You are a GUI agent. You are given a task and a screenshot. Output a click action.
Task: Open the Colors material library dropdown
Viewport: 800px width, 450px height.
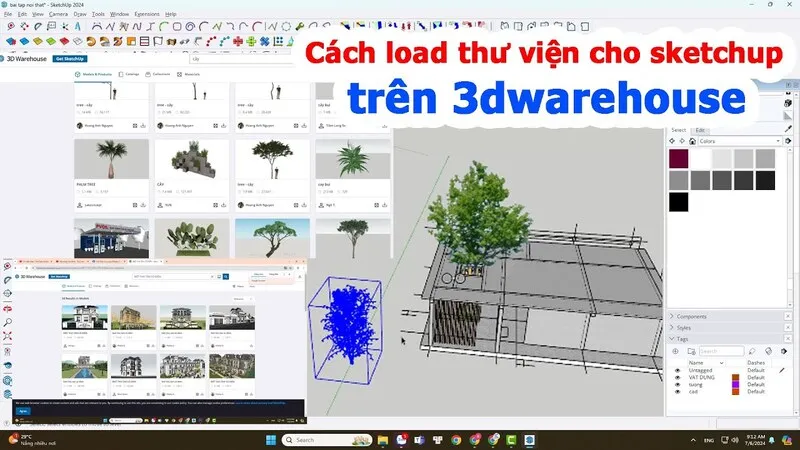coord(740,141)
